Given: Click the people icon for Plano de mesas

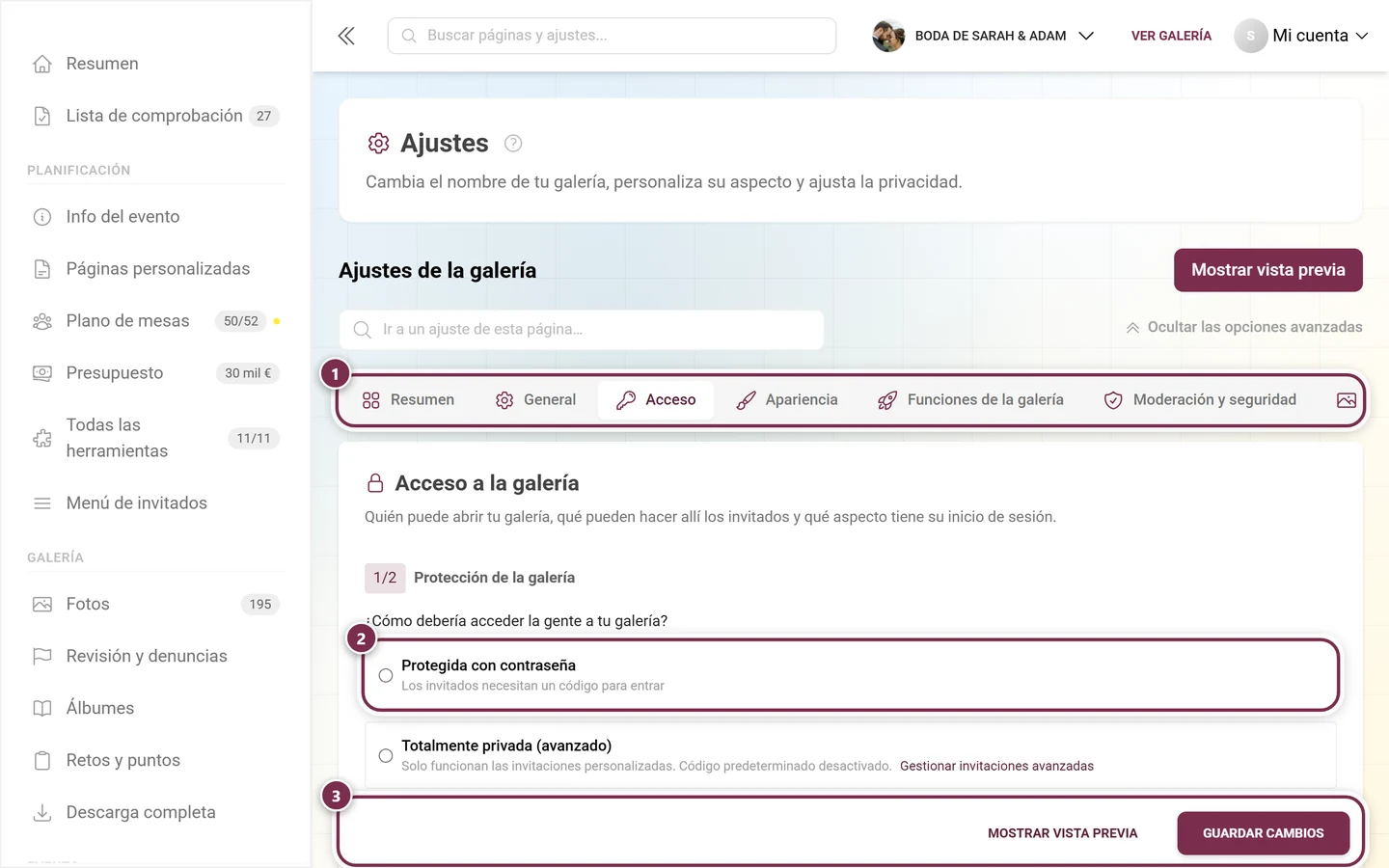Looking at the screenshot, I should point(42,321).
